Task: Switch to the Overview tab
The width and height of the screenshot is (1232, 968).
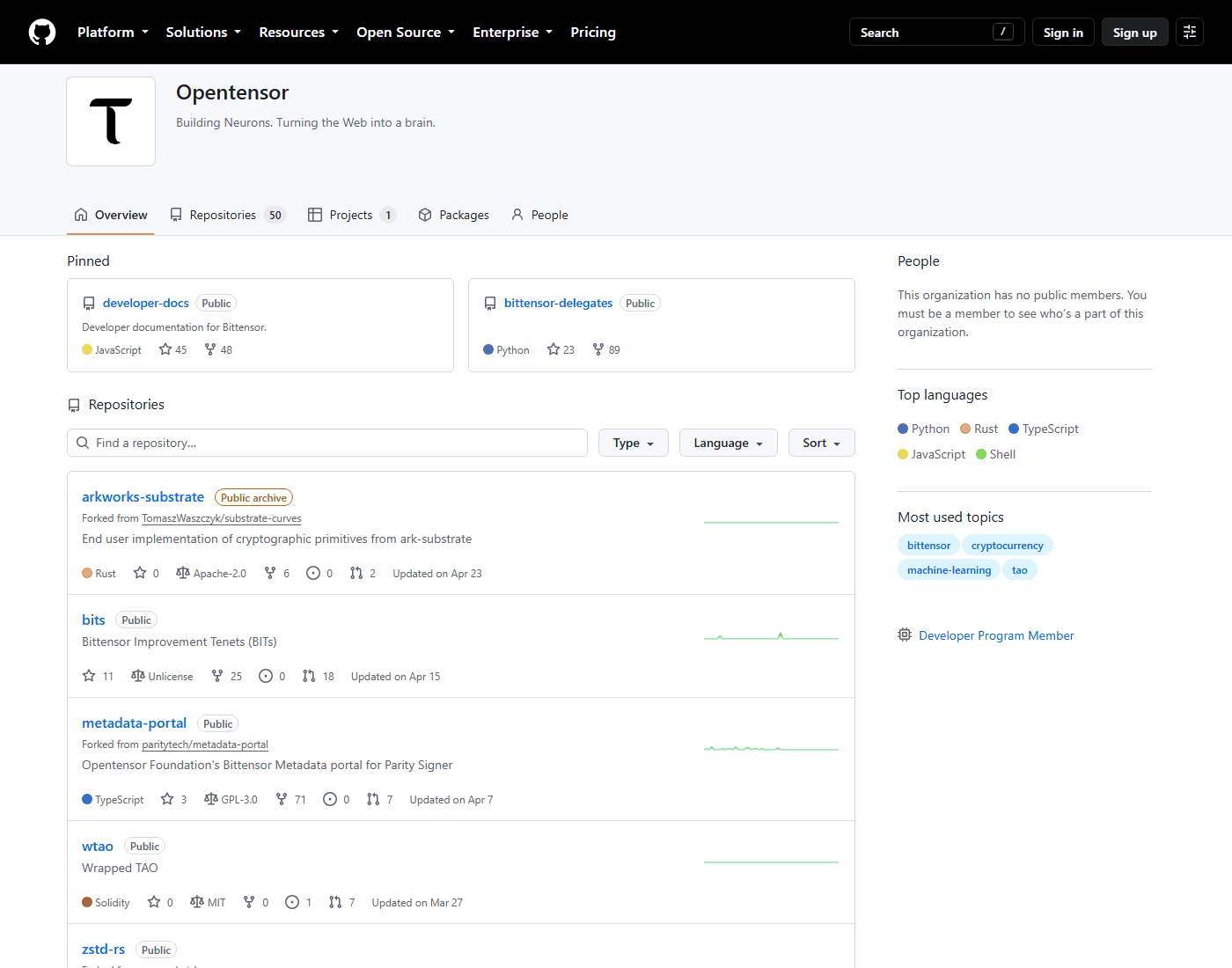Action: [111, 215]
